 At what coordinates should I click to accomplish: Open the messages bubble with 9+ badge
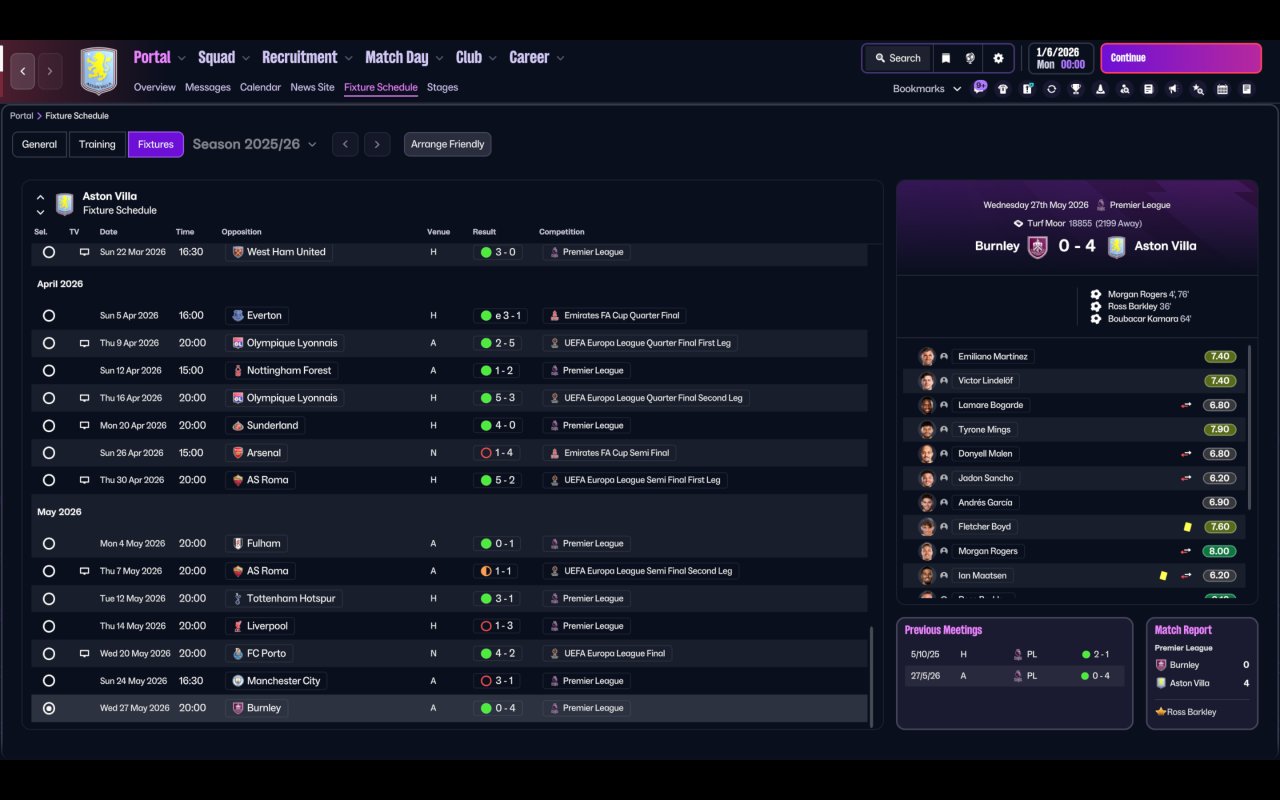(x=980, y=87)
